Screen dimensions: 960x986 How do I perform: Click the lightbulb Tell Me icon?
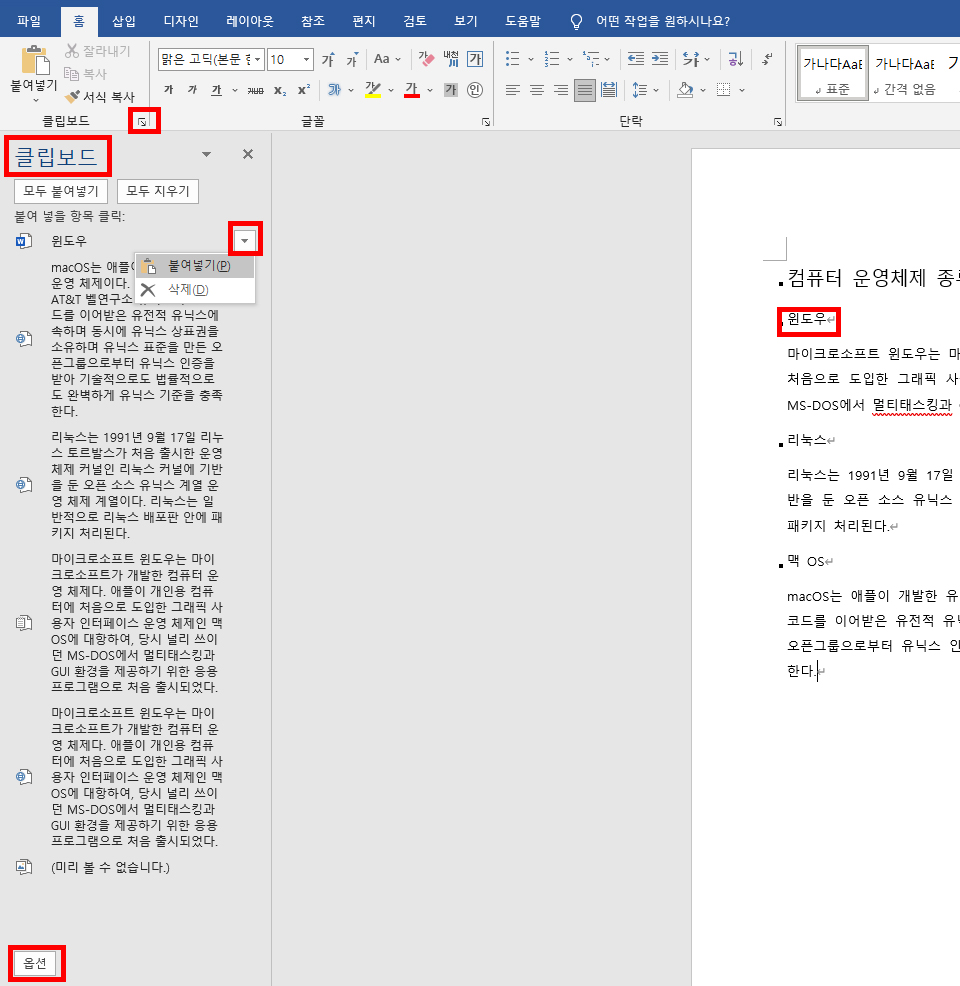tap(576, 22)
